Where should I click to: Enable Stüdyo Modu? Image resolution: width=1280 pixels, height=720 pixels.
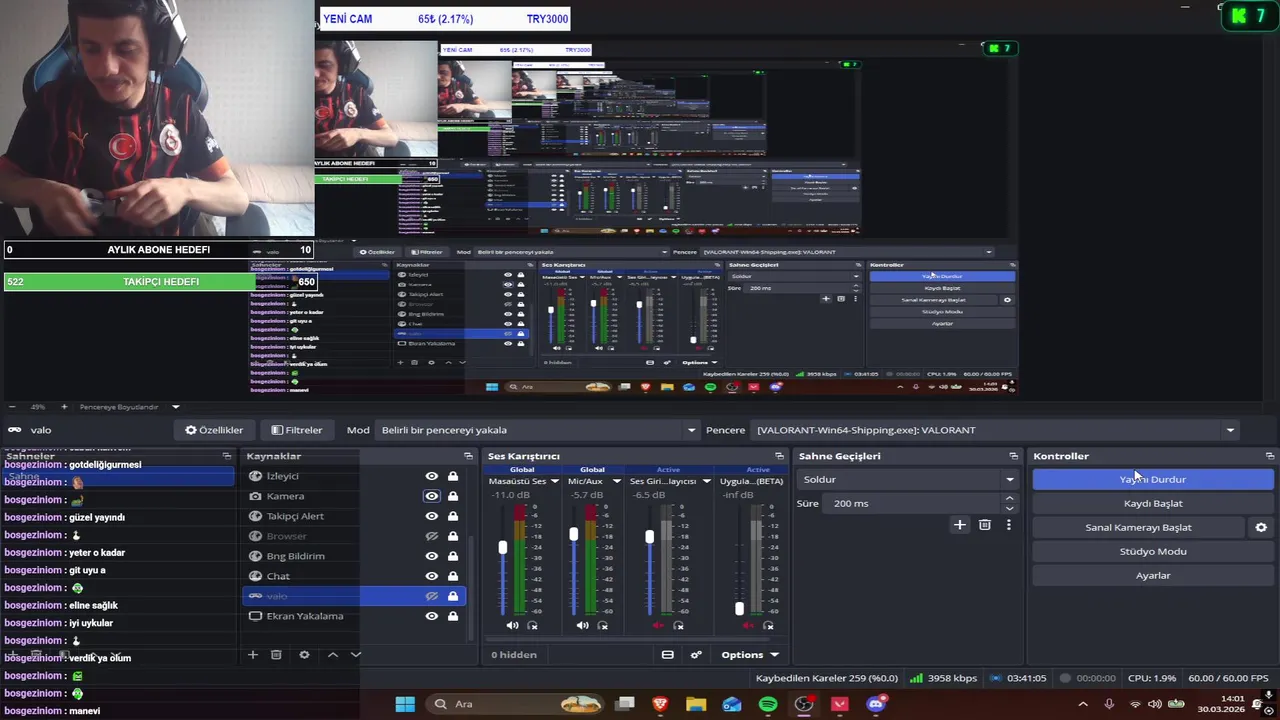1153,551
